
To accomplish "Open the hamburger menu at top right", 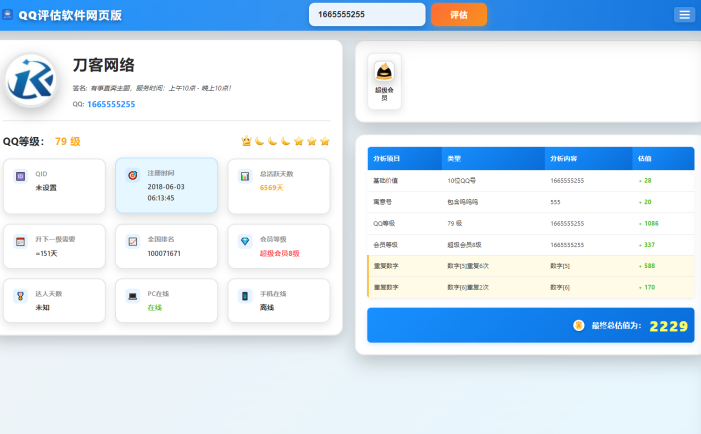I will (684, 15).
